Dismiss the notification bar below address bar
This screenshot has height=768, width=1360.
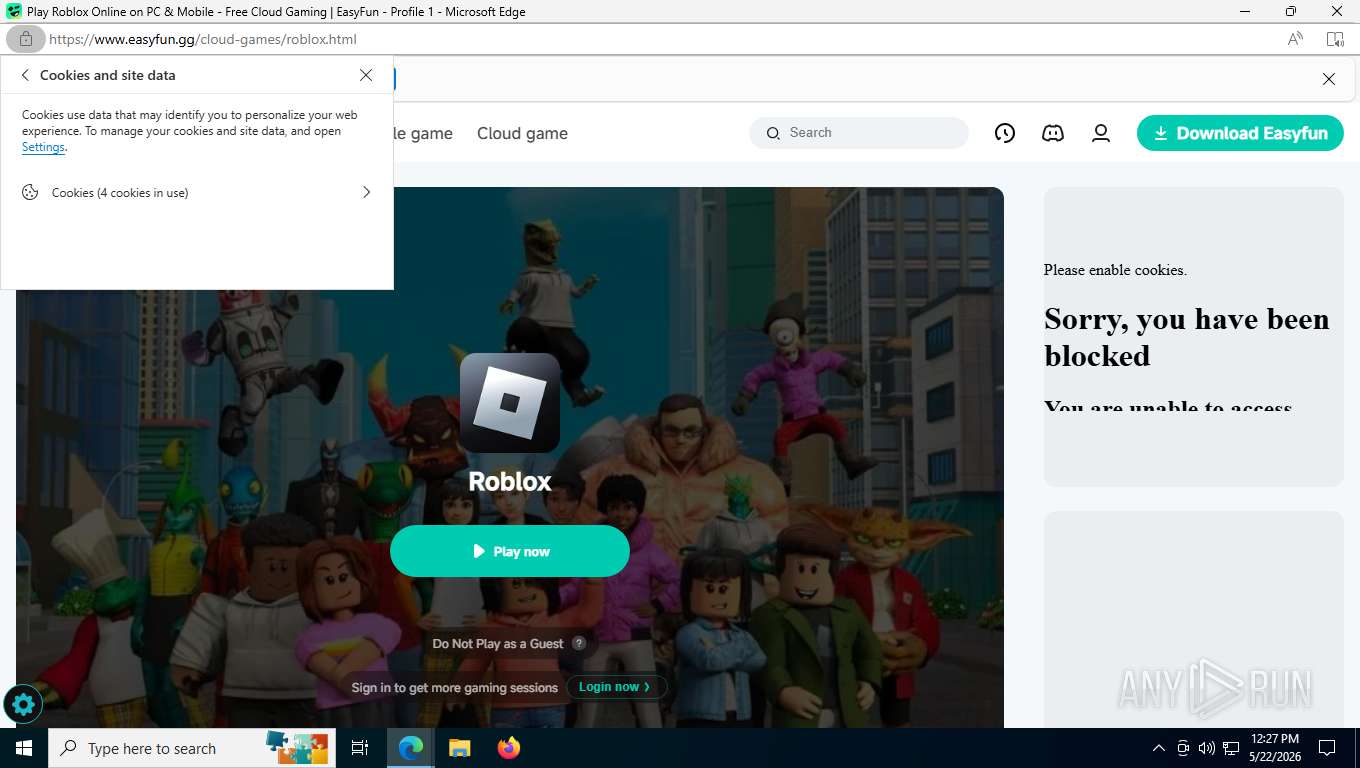pyautogui.click(x=1329, y=79)
